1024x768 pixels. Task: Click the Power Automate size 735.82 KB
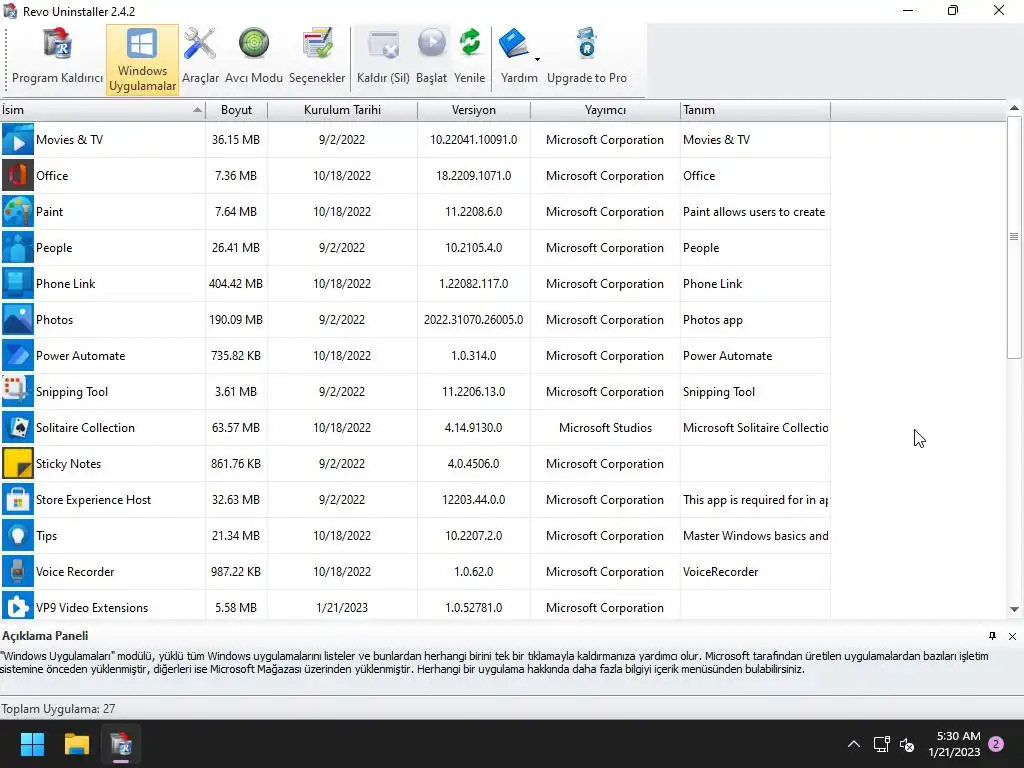(236, 355)
